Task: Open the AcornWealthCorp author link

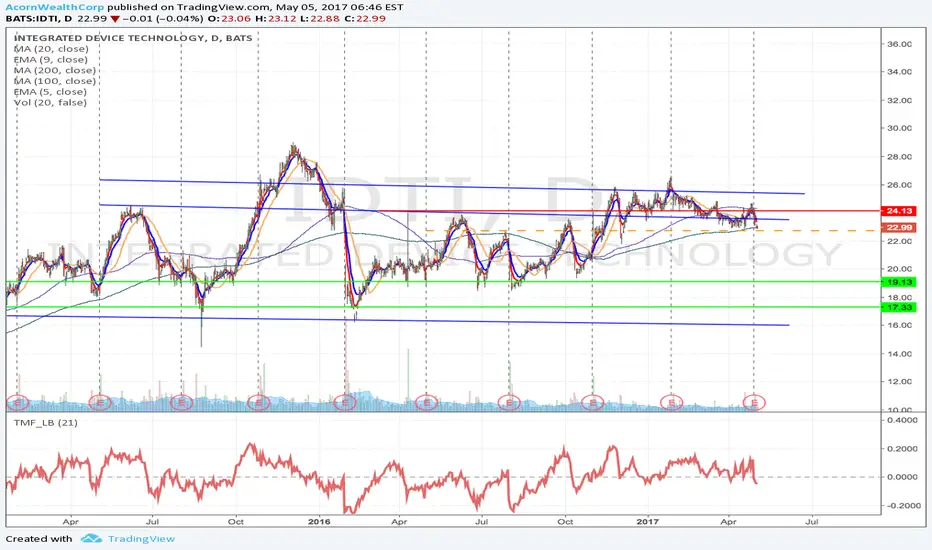Action: [55, 7]
